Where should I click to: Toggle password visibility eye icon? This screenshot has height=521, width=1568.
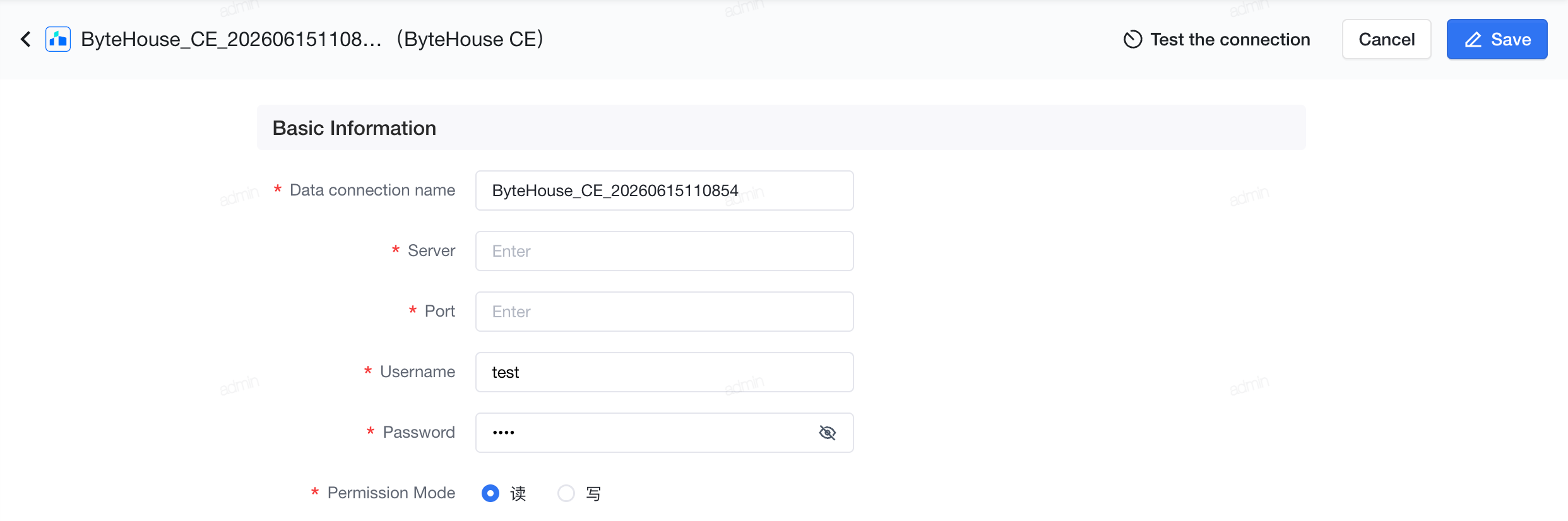tap(828, 433)
